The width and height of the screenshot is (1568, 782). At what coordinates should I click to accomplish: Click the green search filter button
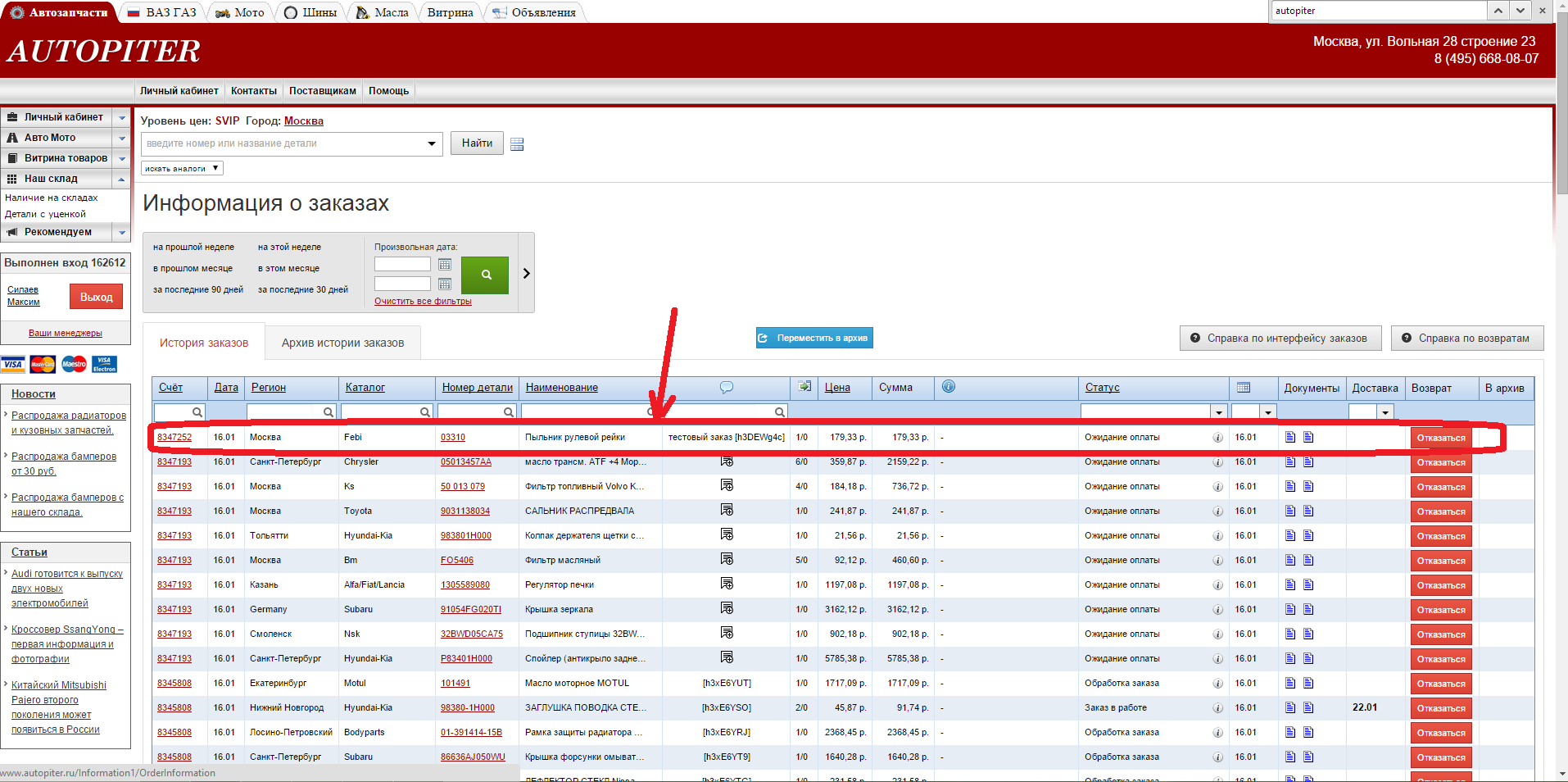tap(485, 275)
